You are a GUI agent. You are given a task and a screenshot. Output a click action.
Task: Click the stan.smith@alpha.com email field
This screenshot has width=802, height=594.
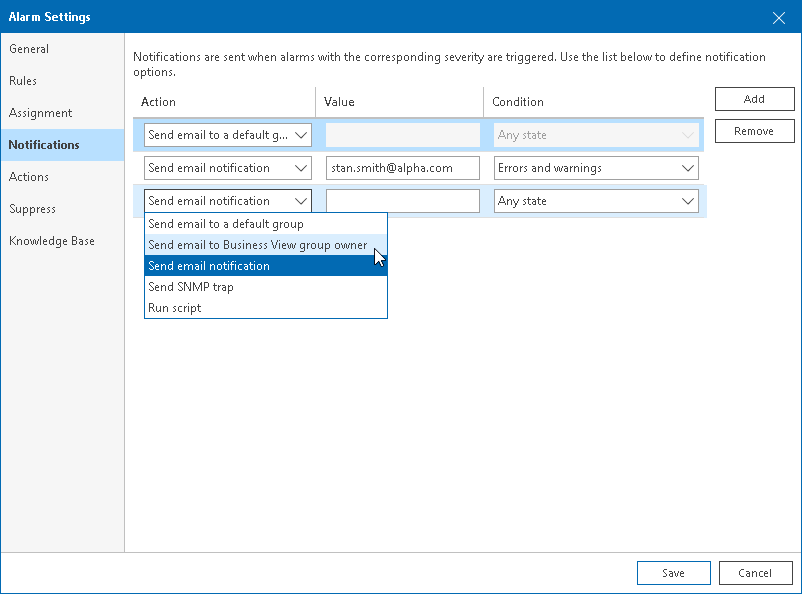402,168
